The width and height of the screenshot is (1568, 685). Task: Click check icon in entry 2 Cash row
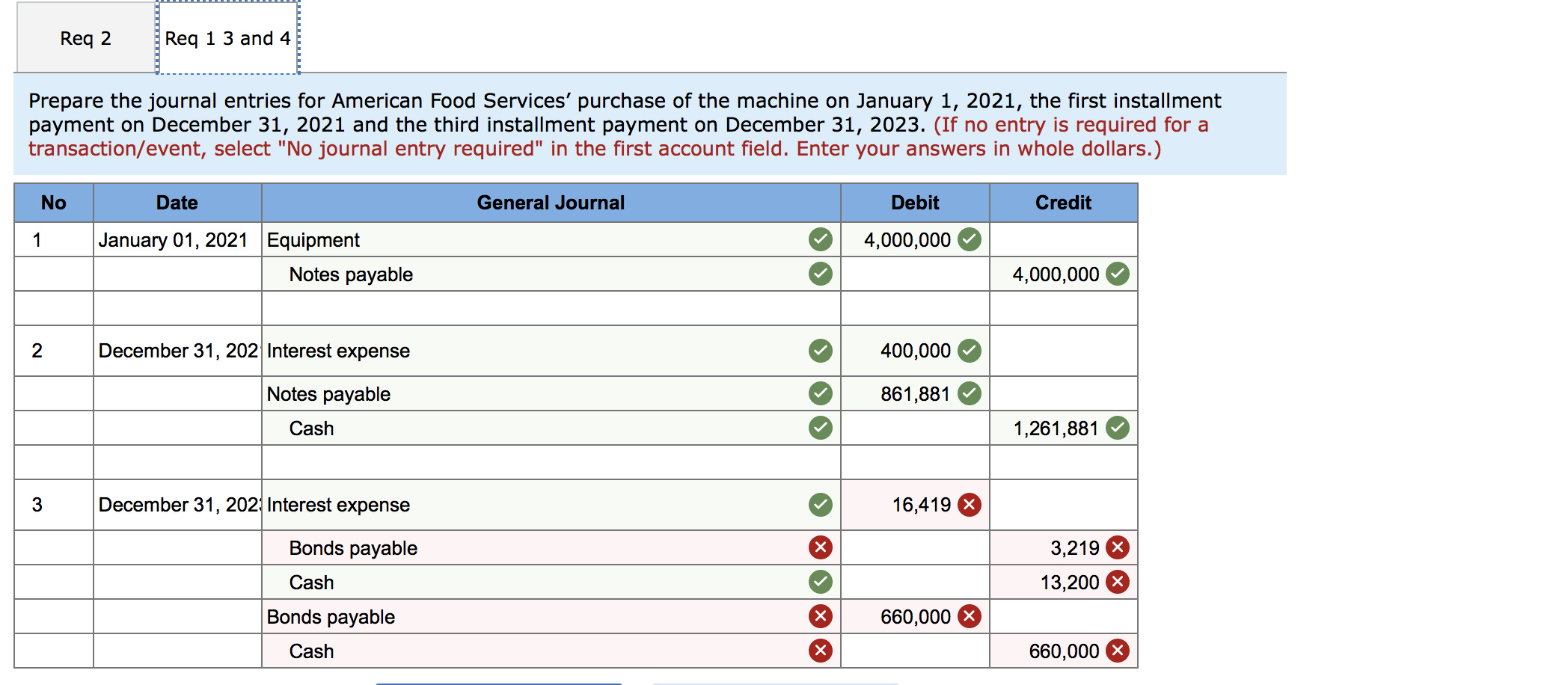(820, 428)
